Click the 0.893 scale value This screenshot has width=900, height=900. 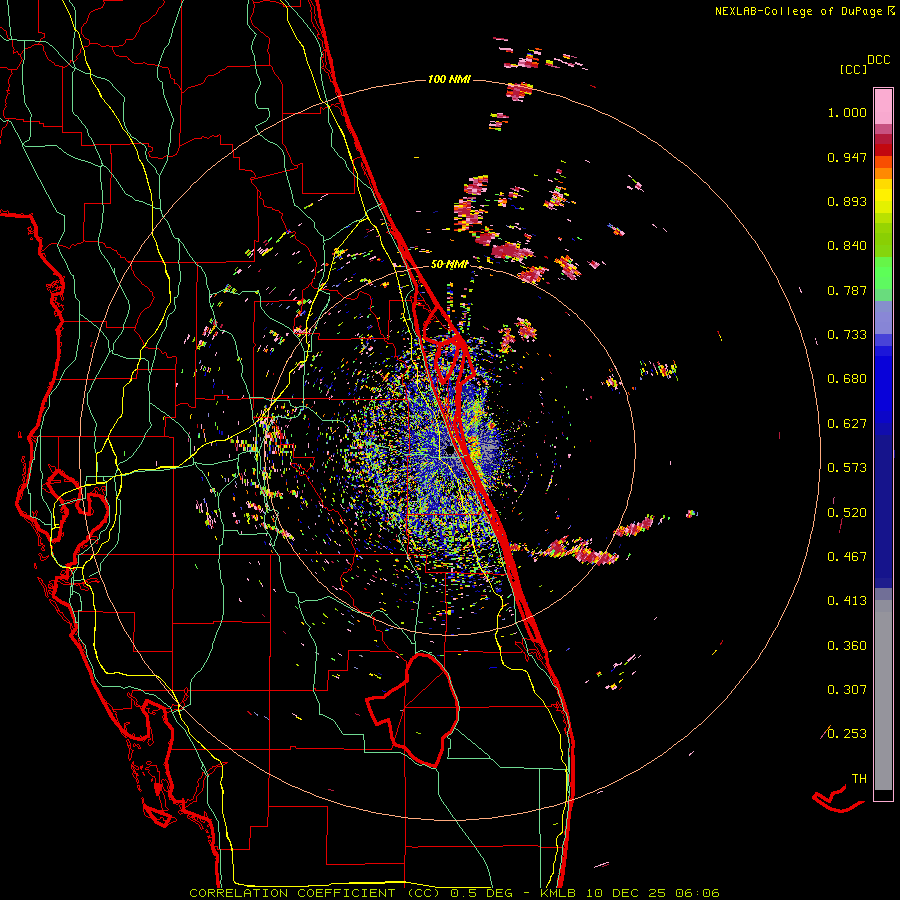(847, 201)
